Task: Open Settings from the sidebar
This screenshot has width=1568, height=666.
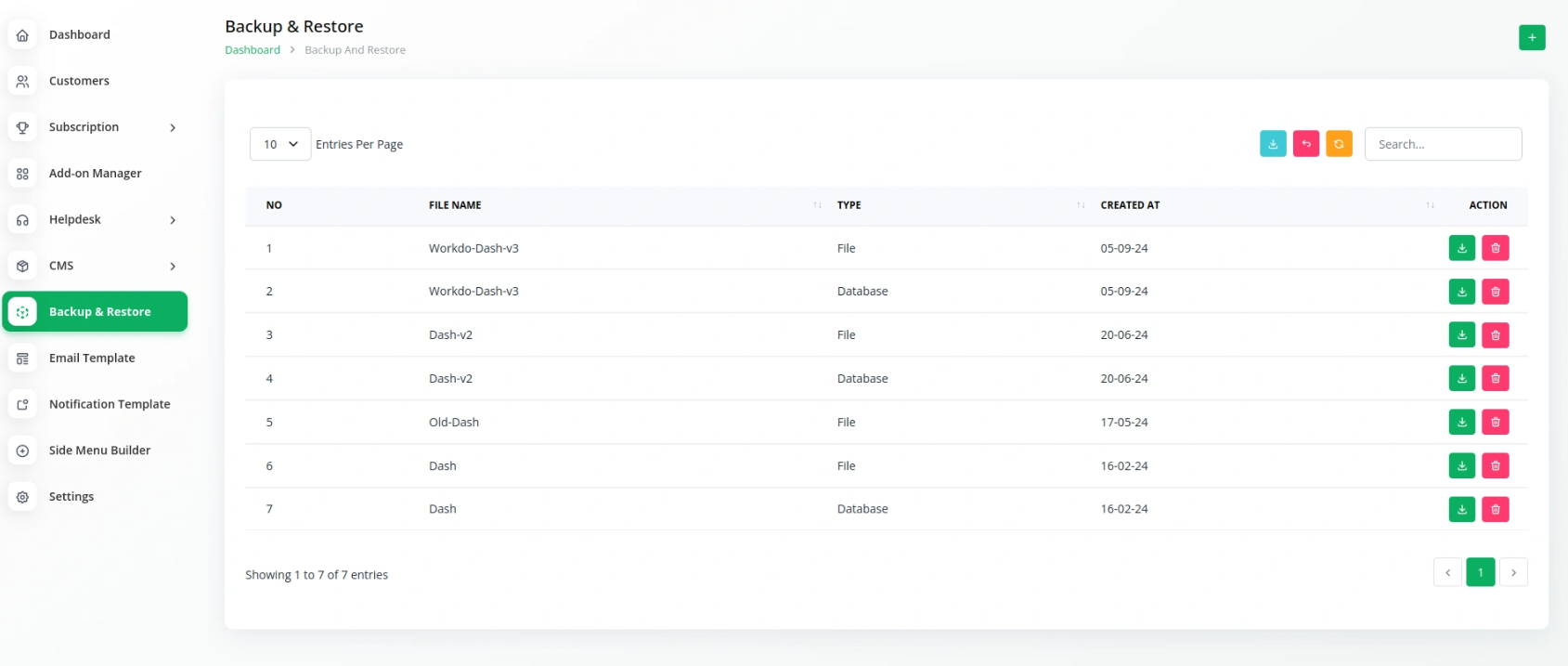Action: (x=71, y=497)
